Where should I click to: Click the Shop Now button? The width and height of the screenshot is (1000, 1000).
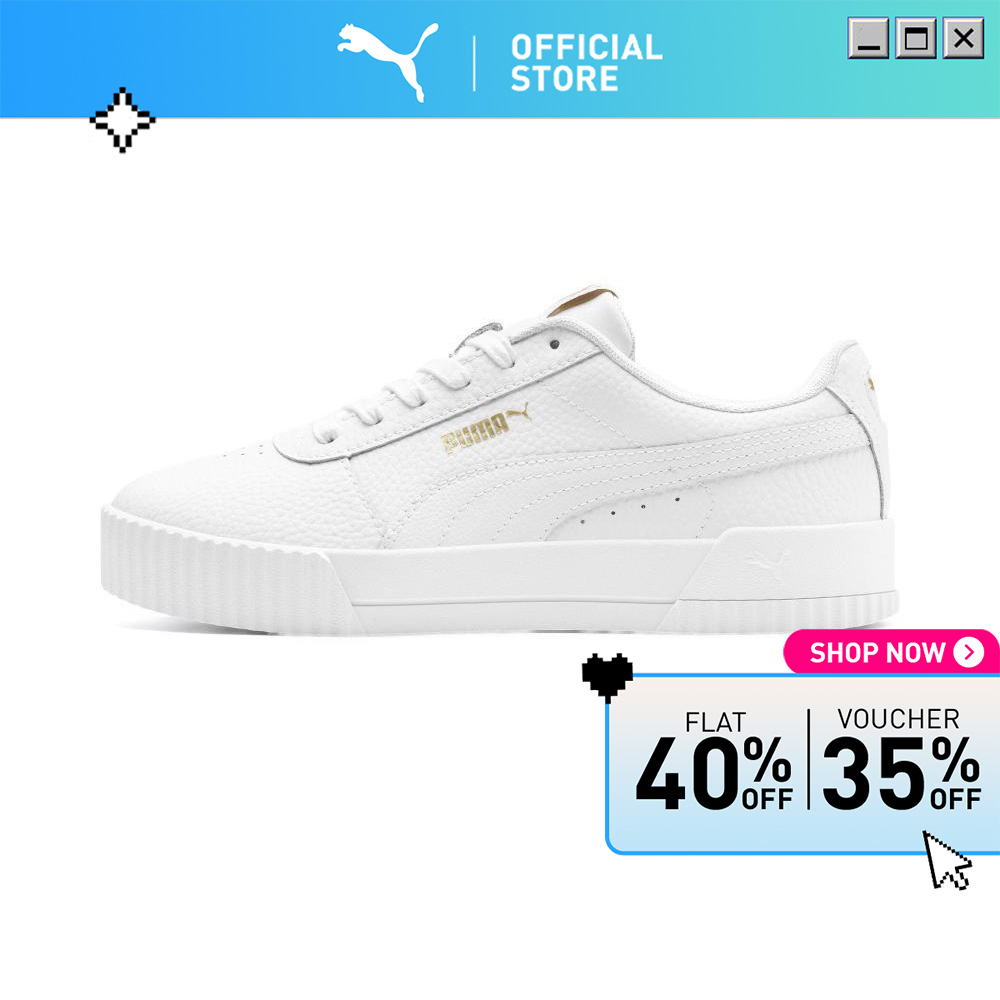tap(891, 652)
